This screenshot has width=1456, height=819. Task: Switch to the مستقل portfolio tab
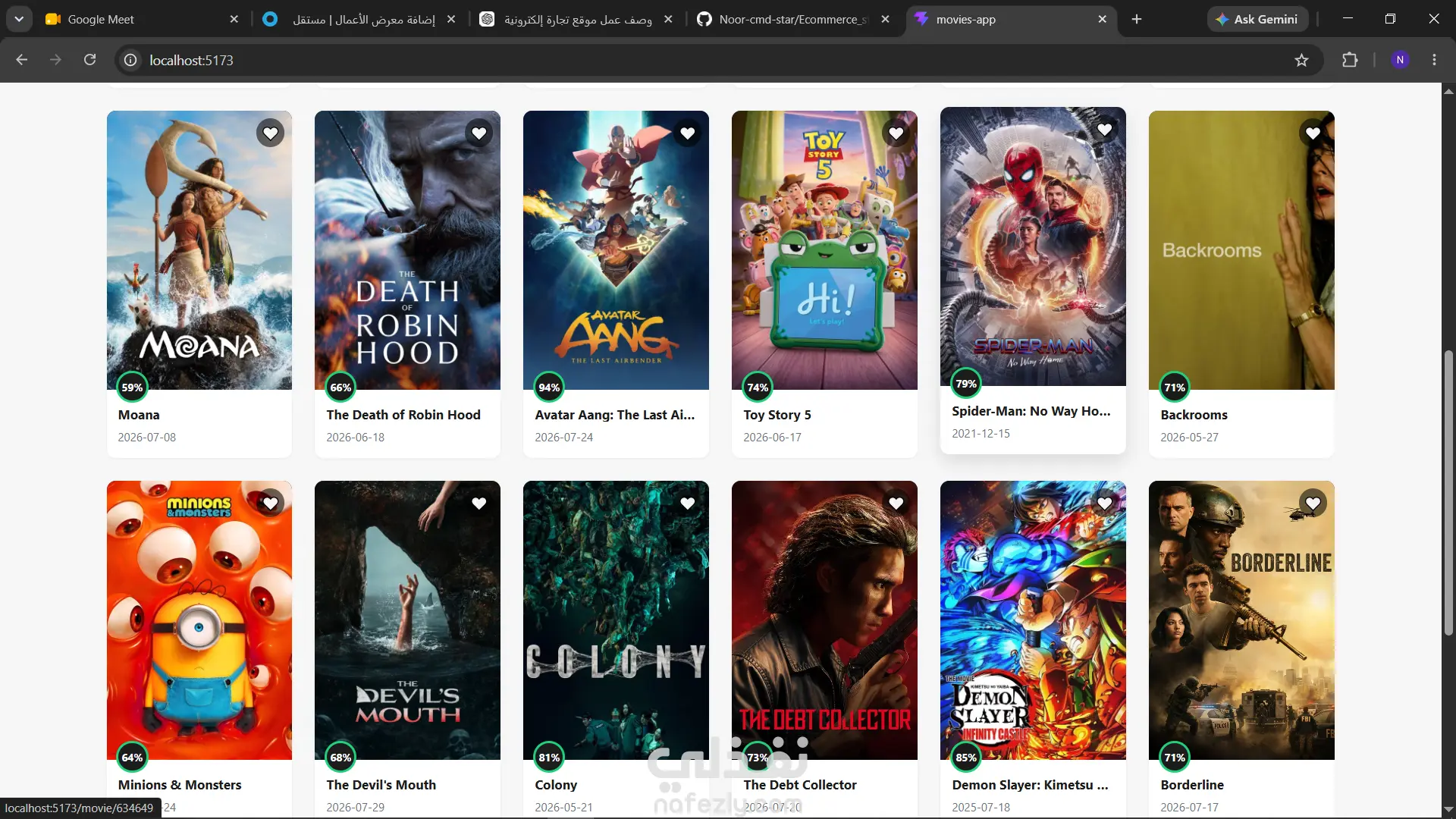[x=359, y=19]
